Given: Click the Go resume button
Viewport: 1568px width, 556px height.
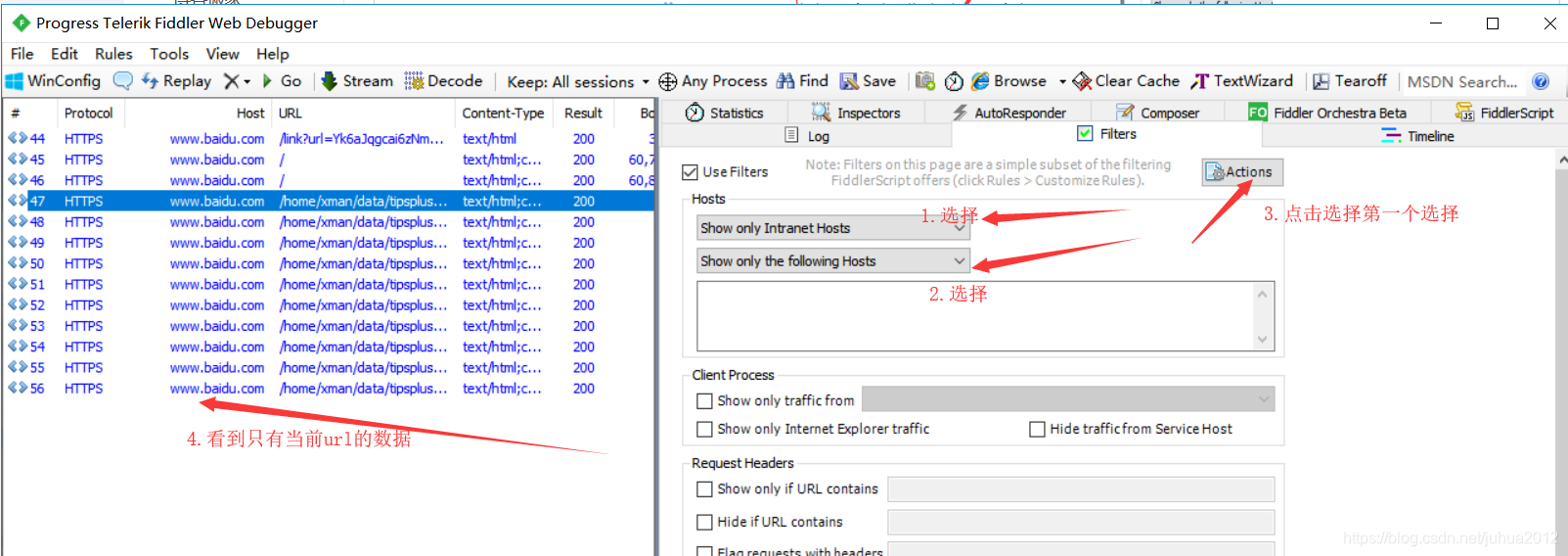Looking at the screenshot, I should pos(282,81).
